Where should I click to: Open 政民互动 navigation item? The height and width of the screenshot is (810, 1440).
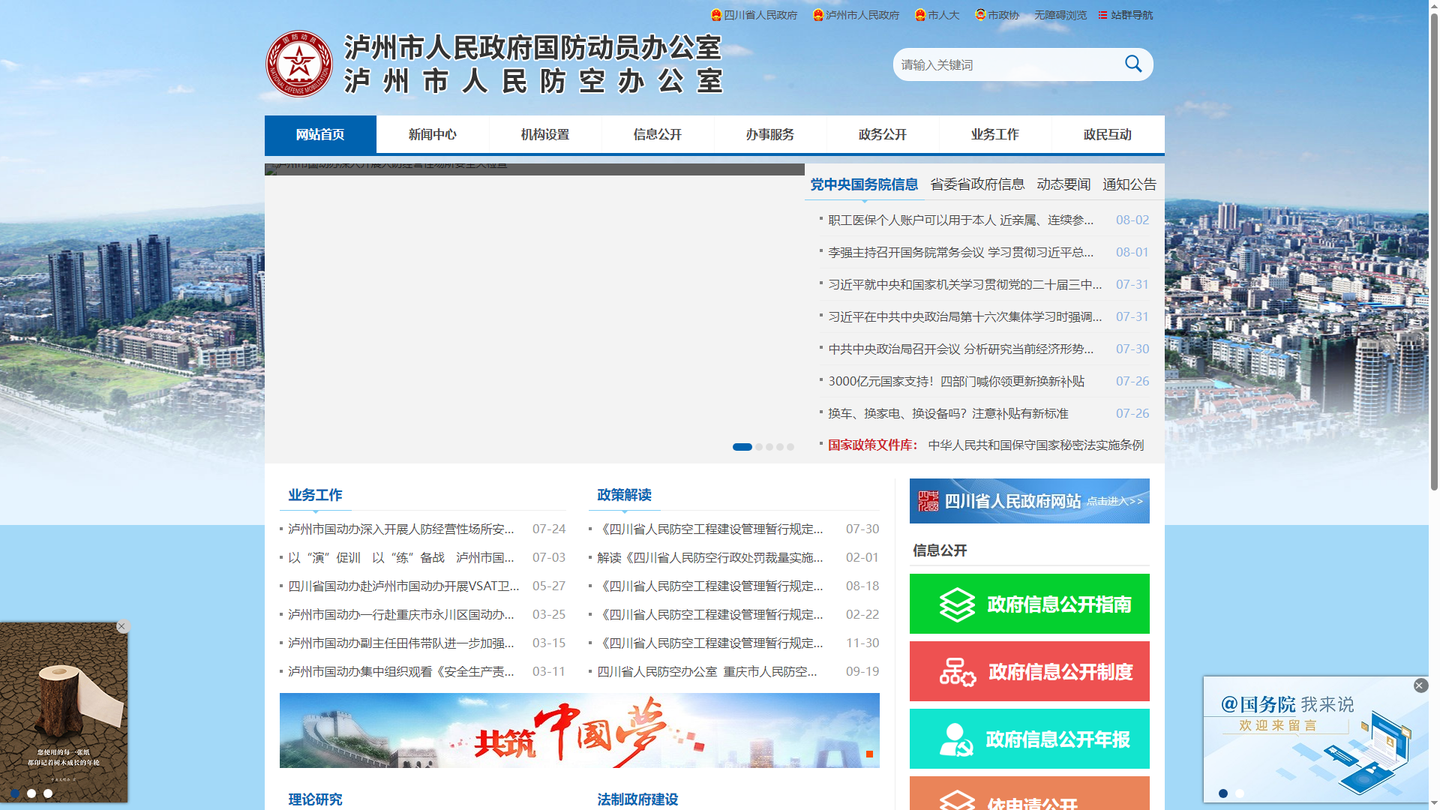pyautogui.click(x=1107, y=134)
